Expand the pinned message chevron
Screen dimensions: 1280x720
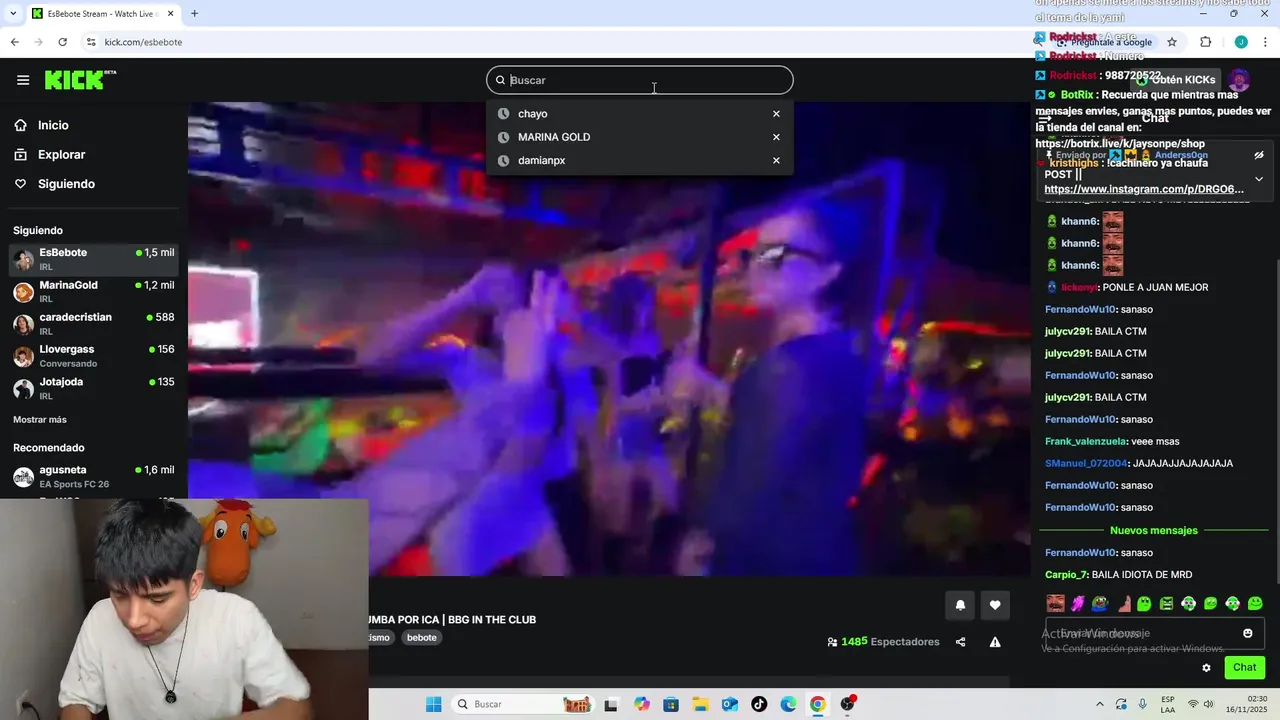[1259, 179]
